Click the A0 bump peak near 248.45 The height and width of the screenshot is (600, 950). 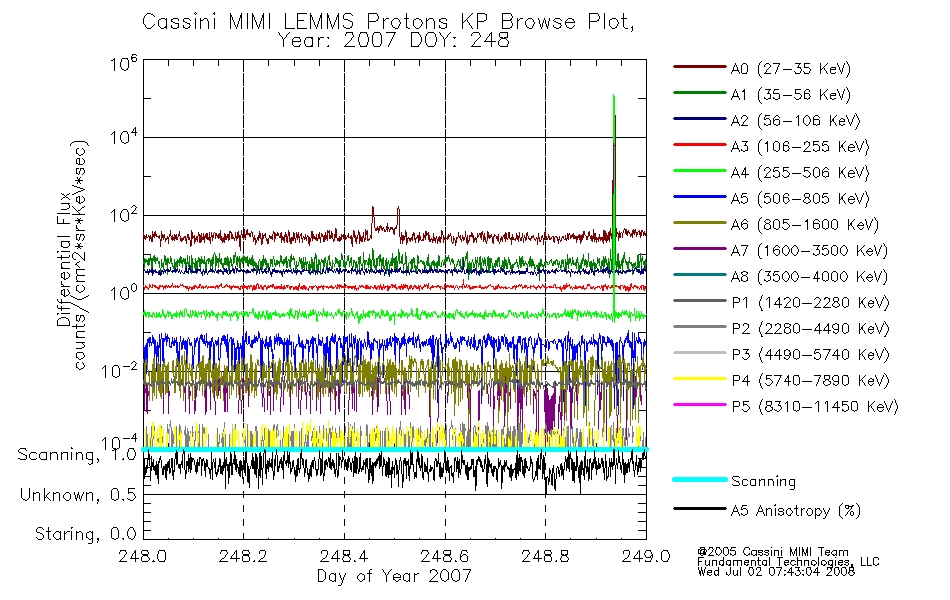coord(373,209)
